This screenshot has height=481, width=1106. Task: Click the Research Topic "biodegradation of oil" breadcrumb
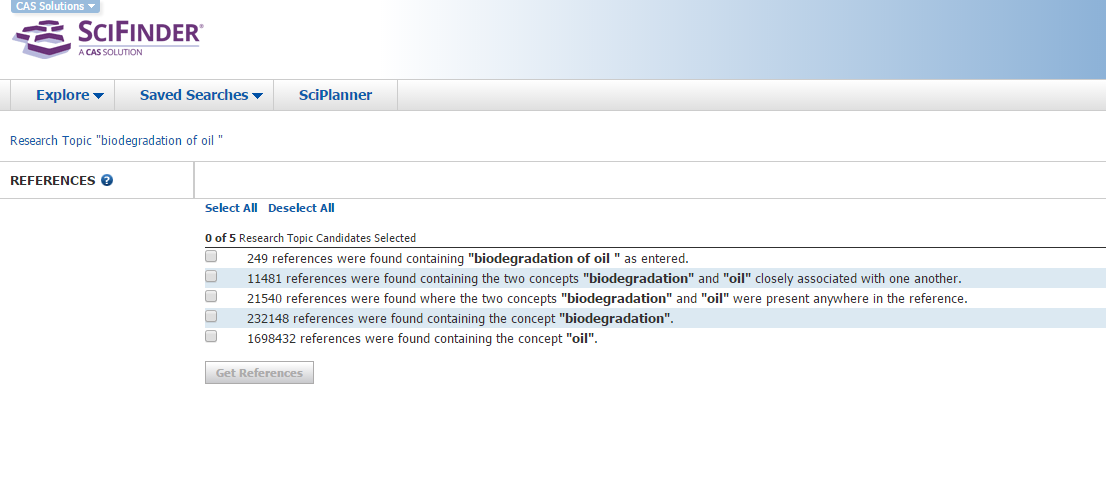(116, 140)
